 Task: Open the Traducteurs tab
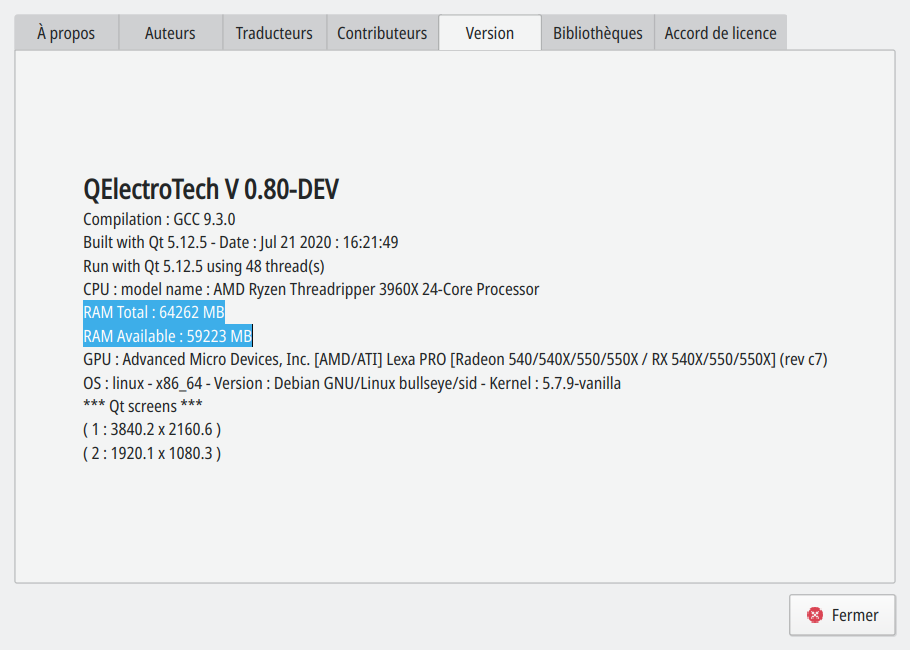tap(274, 33)
